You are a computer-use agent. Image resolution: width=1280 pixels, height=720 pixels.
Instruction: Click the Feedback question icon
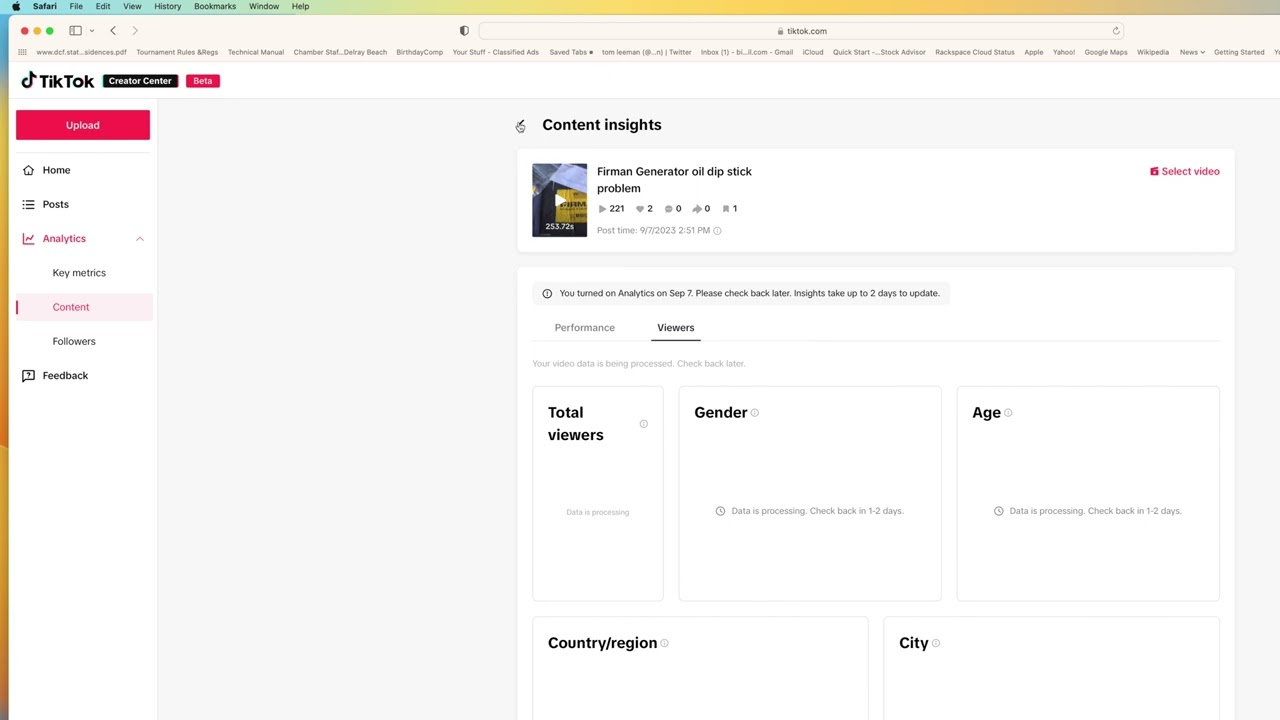(x=28, y=375)
